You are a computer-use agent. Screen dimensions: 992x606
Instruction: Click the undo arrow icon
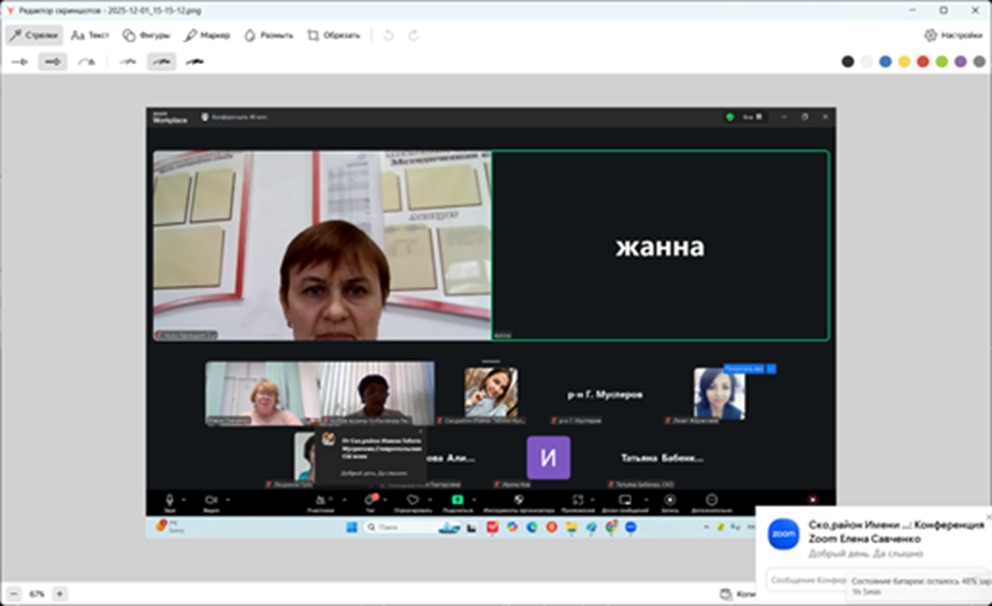pos(388,35)
